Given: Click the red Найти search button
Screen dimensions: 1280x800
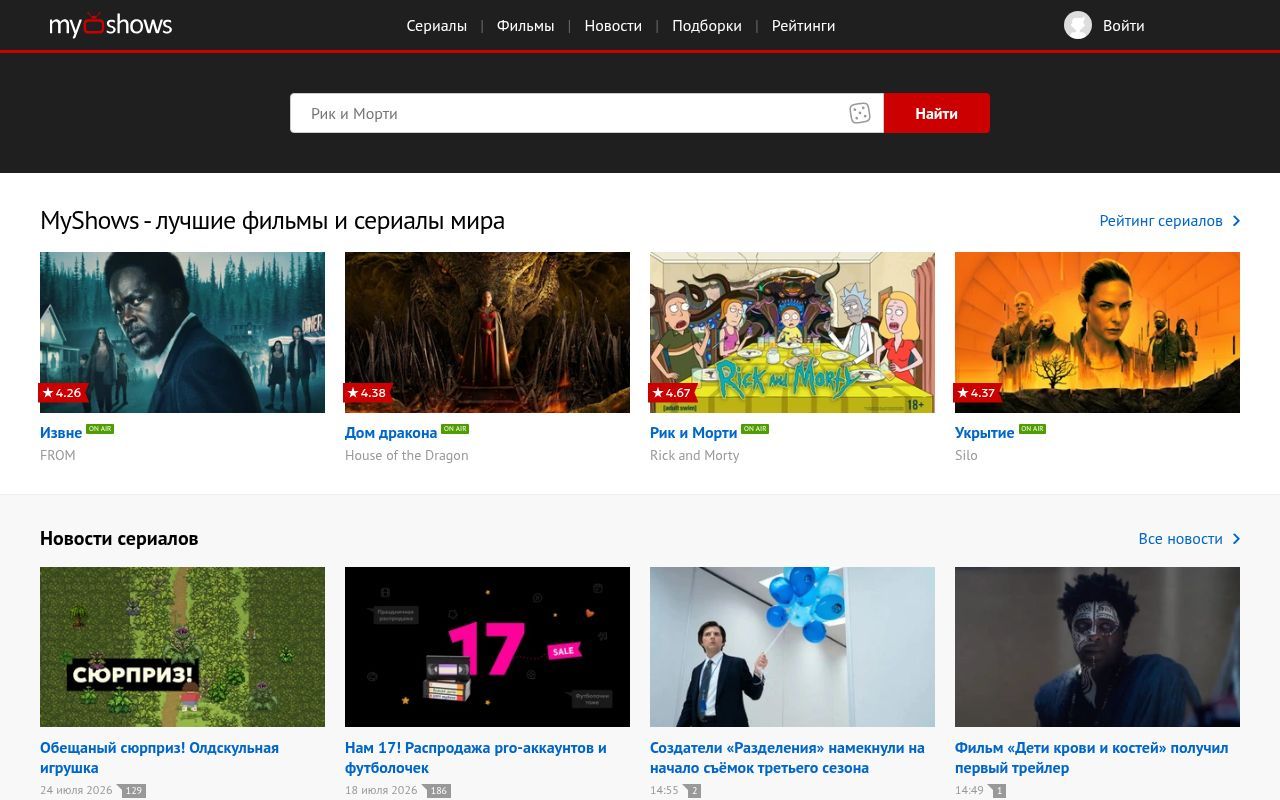Looking at the screenshot, I should [937, 113].
